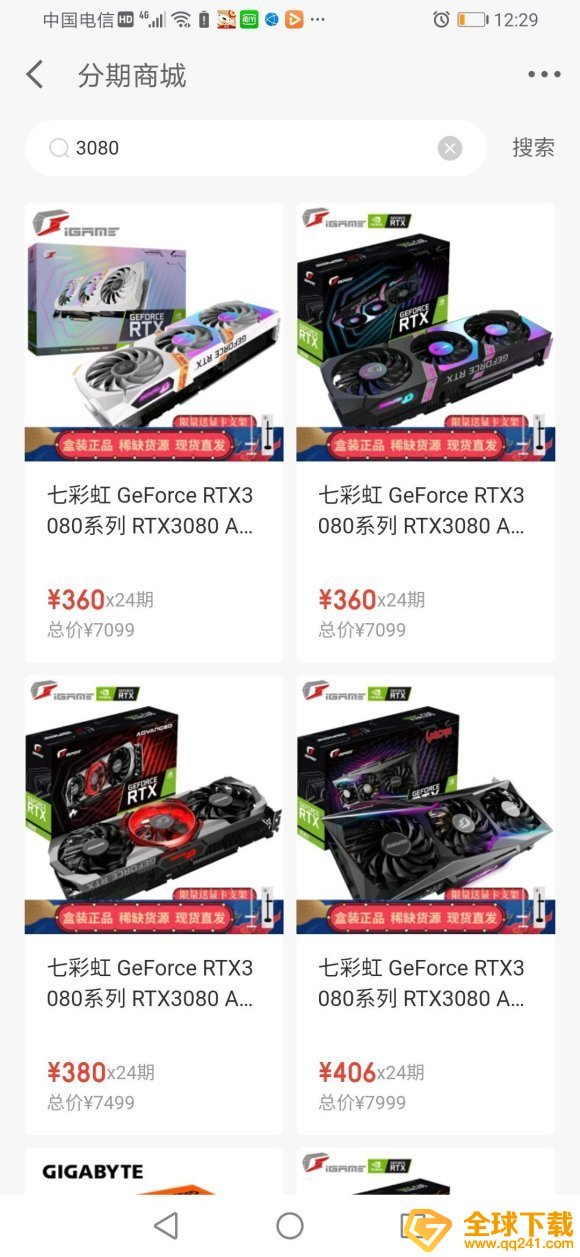Screen dimensions: 580x1257
Task: Clear the search text with the X icon
Action: pos(450,148)
